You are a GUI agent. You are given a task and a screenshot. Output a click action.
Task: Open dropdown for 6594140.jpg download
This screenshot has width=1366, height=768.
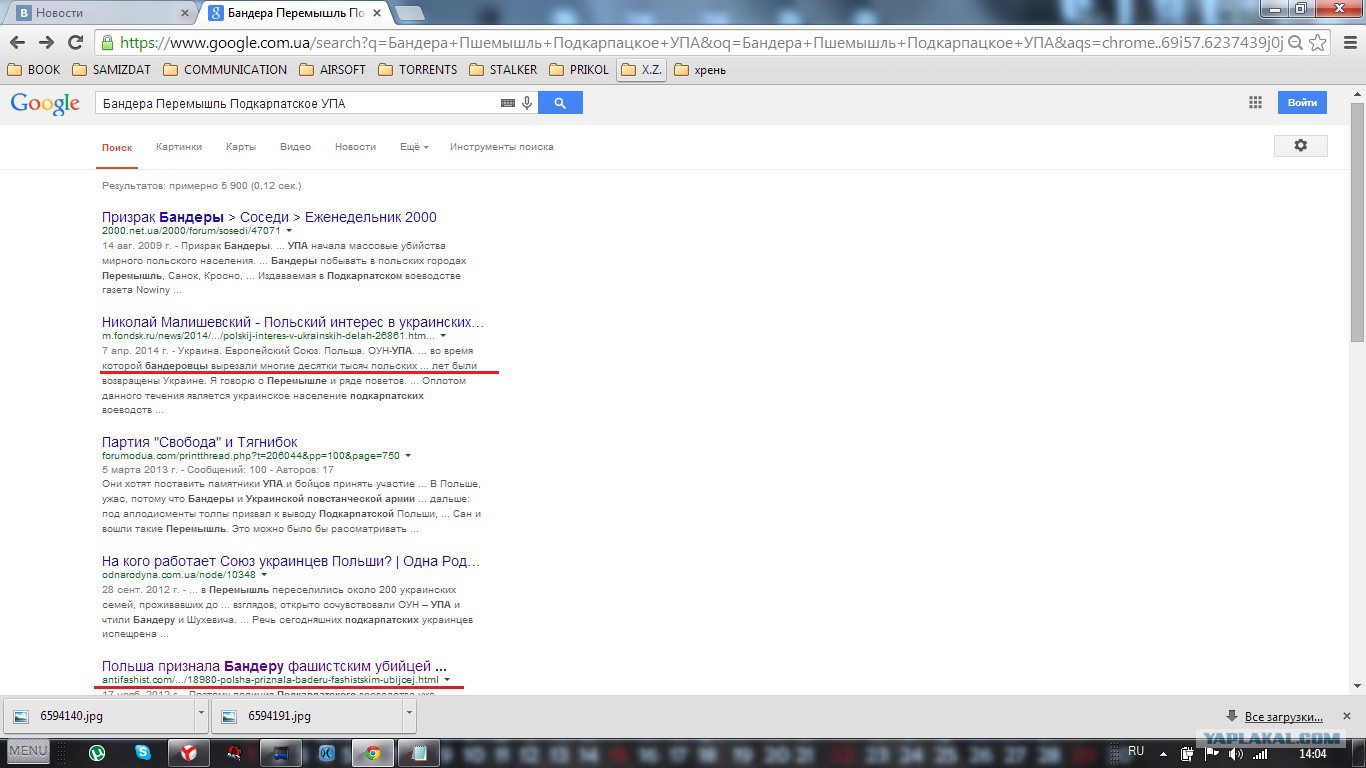click(x=201, y=716)
